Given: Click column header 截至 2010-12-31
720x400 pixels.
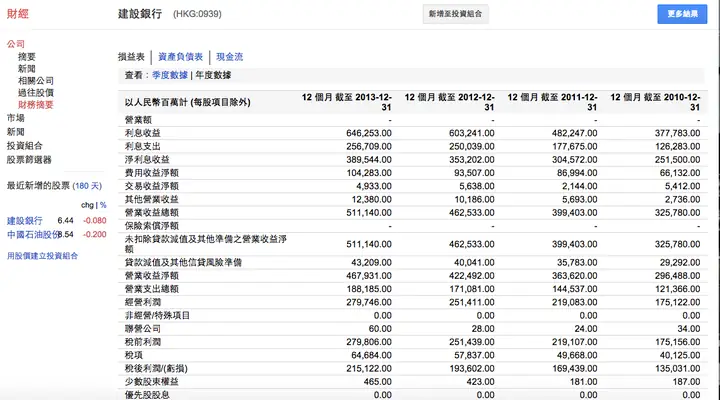Looking at the screenshot, I should pyautogui.click(x=655, y=102).
